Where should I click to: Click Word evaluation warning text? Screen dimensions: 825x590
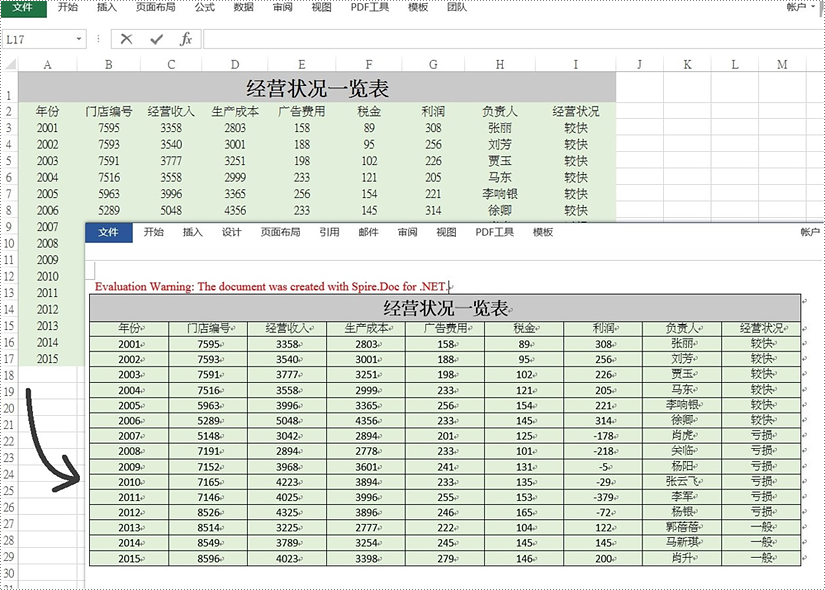[x=271, y=287]
